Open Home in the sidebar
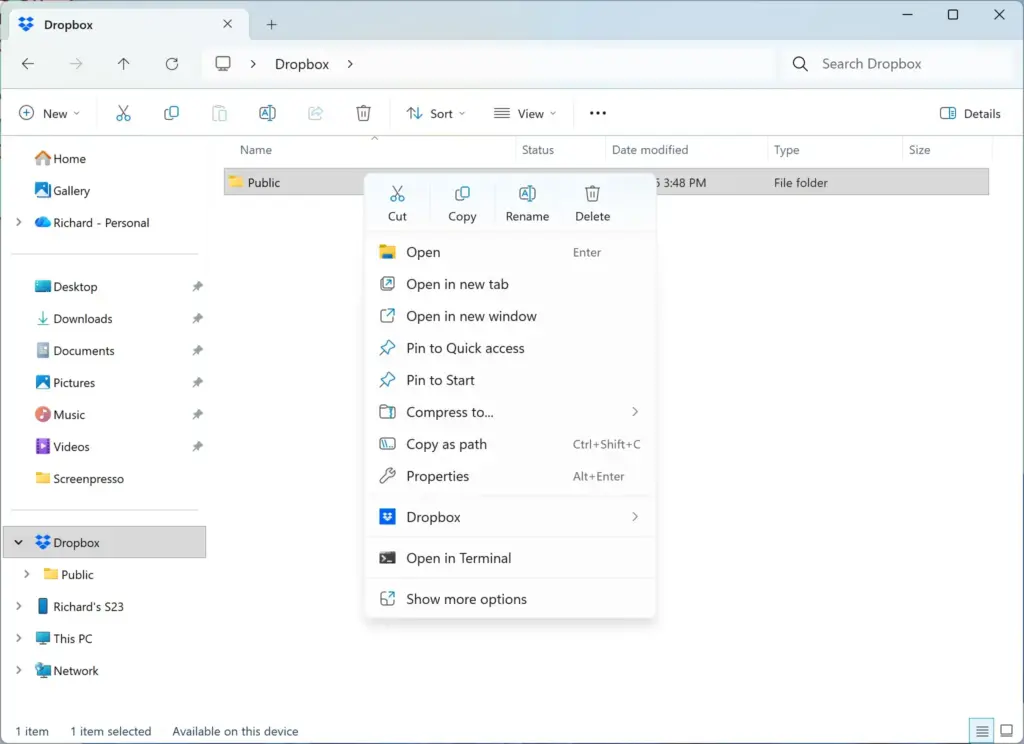Image resolution: width=1024 pixels, height=744 pixels. [69, 159]
